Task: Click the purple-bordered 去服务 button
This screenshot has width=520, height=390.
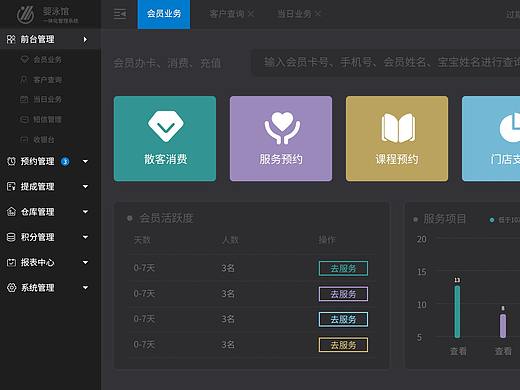Action: coord(343,294)
